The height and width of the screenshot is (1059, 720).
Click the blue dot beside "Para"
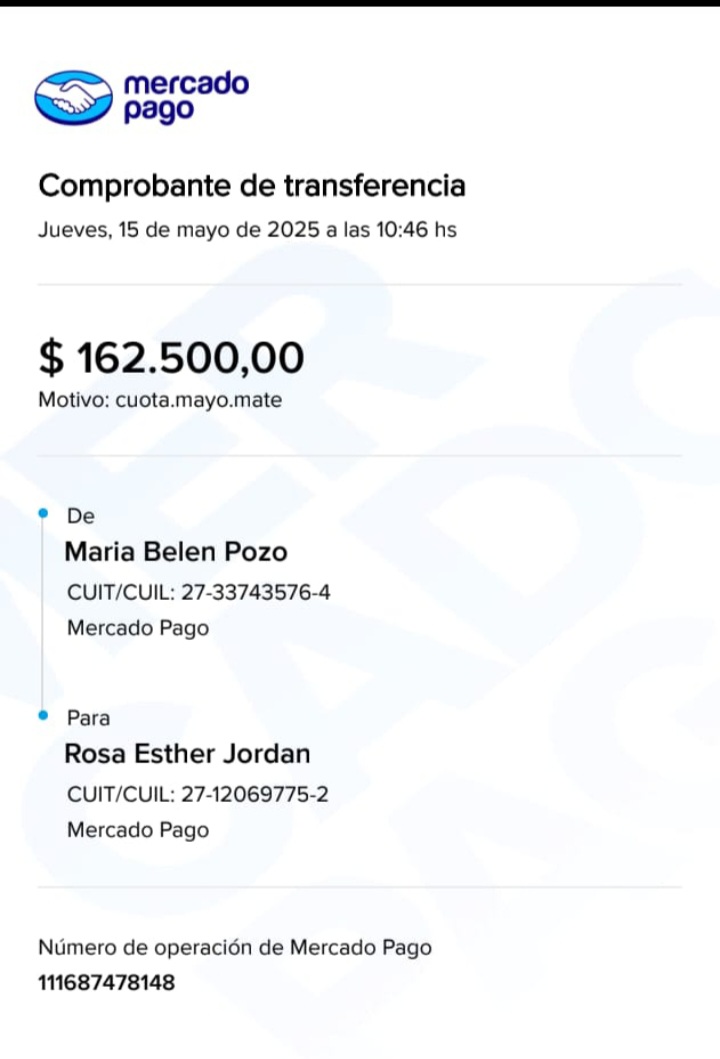(43, 716)
